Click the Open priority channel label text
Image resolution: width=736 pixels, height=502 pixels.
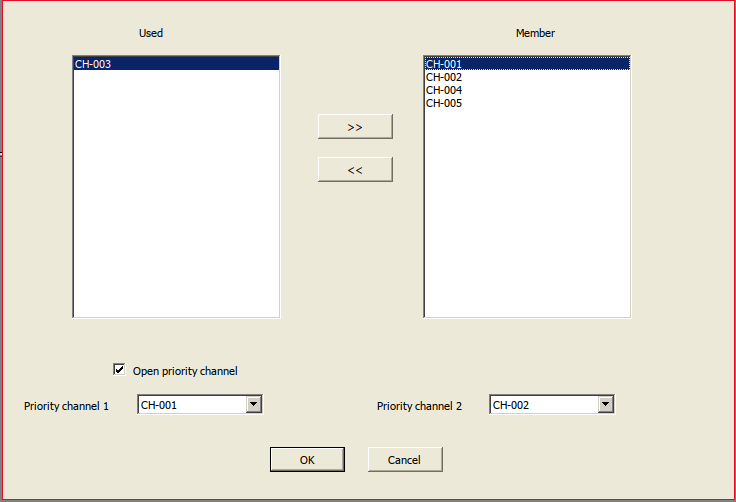[x=185, y=371]
